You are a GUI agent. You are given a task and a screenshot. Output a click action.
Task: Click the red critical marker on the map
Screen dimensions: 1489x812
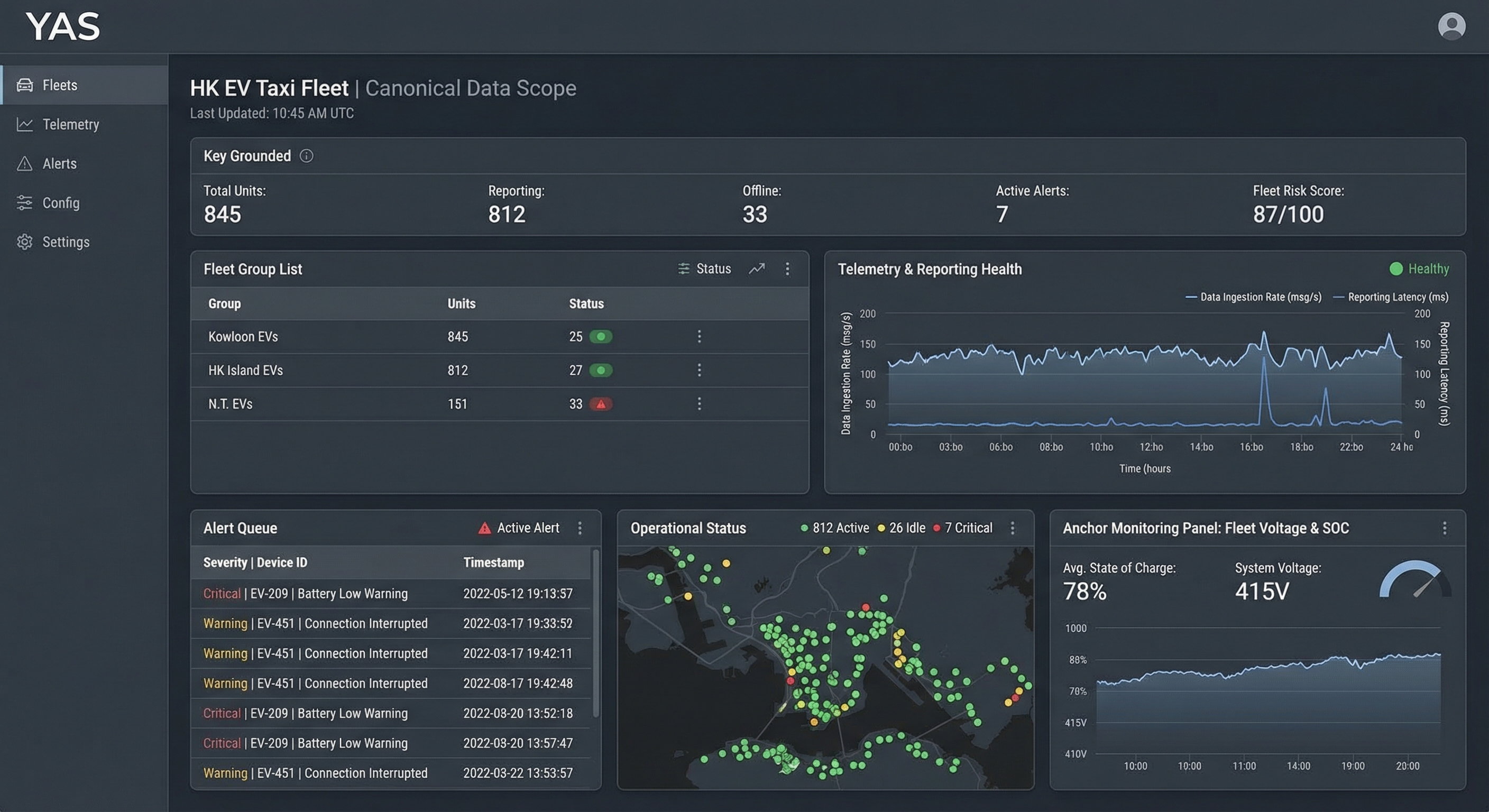pyautogui.click(x=865, y=607)
